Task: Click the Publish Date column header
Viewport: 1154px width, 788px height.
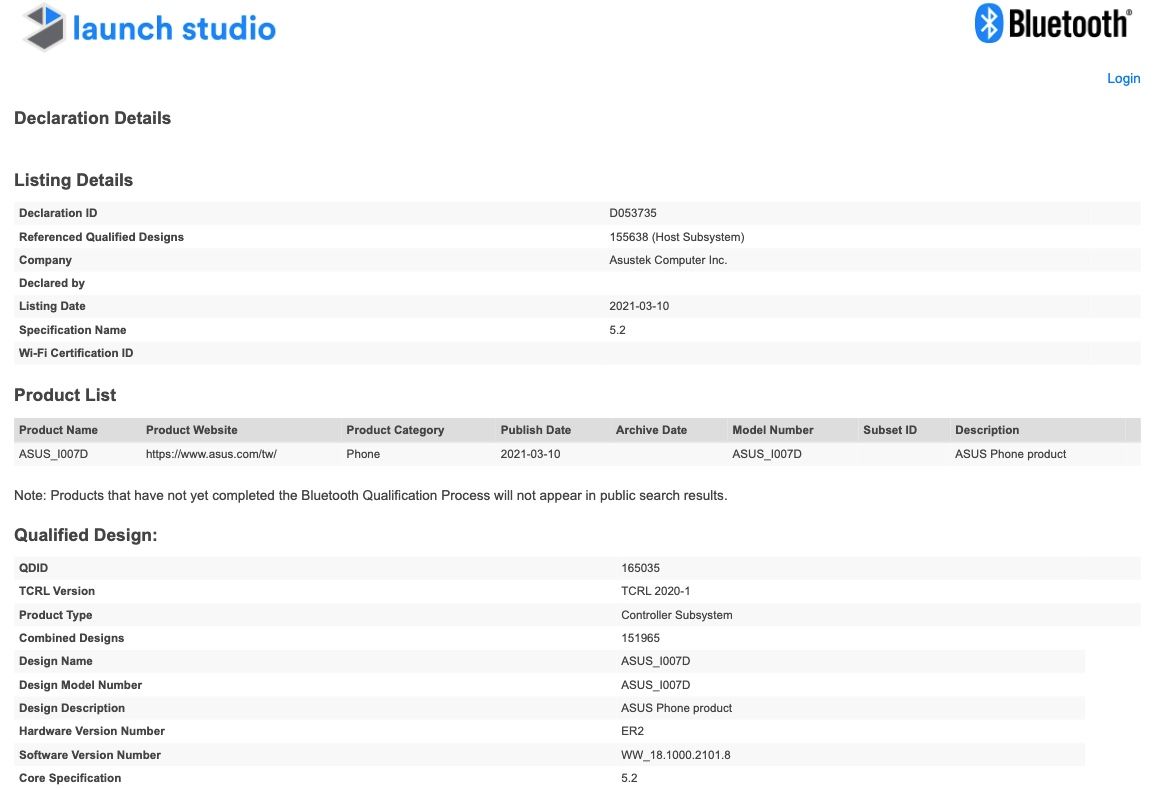Action: click(536, 430)
